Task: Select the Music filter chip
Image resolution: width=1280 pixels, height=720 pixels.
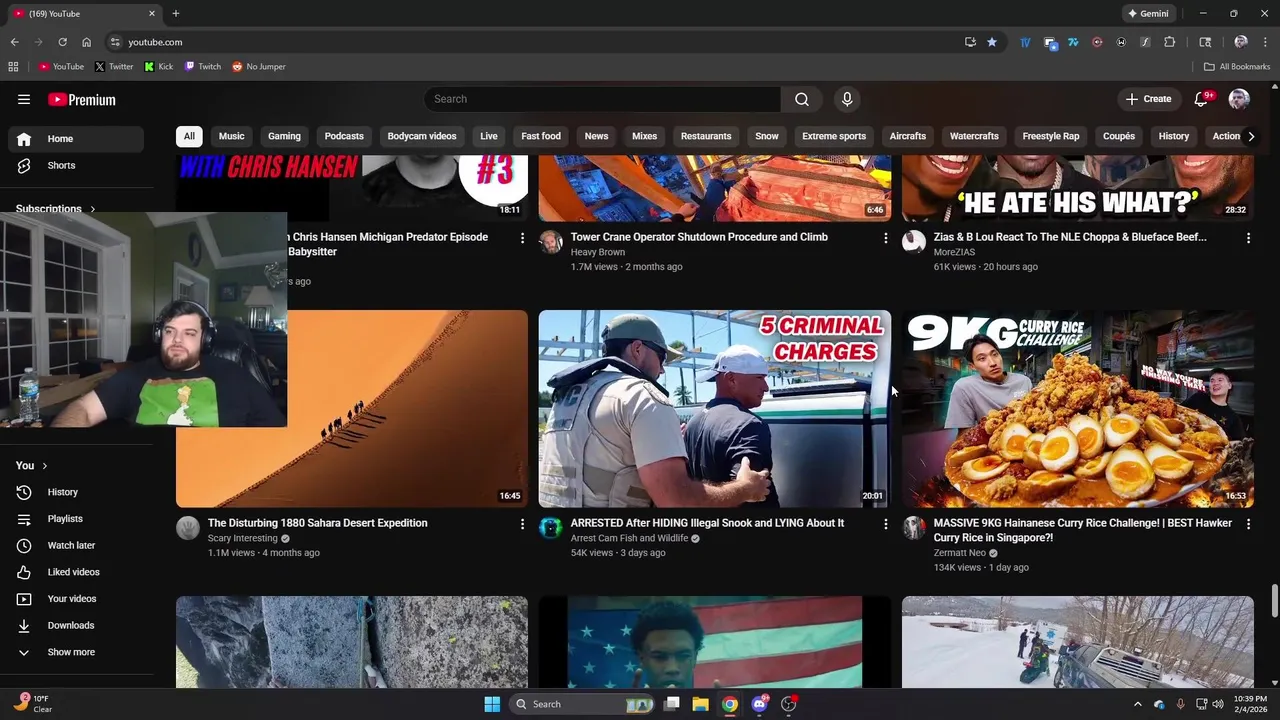Action: click(231, 136)
